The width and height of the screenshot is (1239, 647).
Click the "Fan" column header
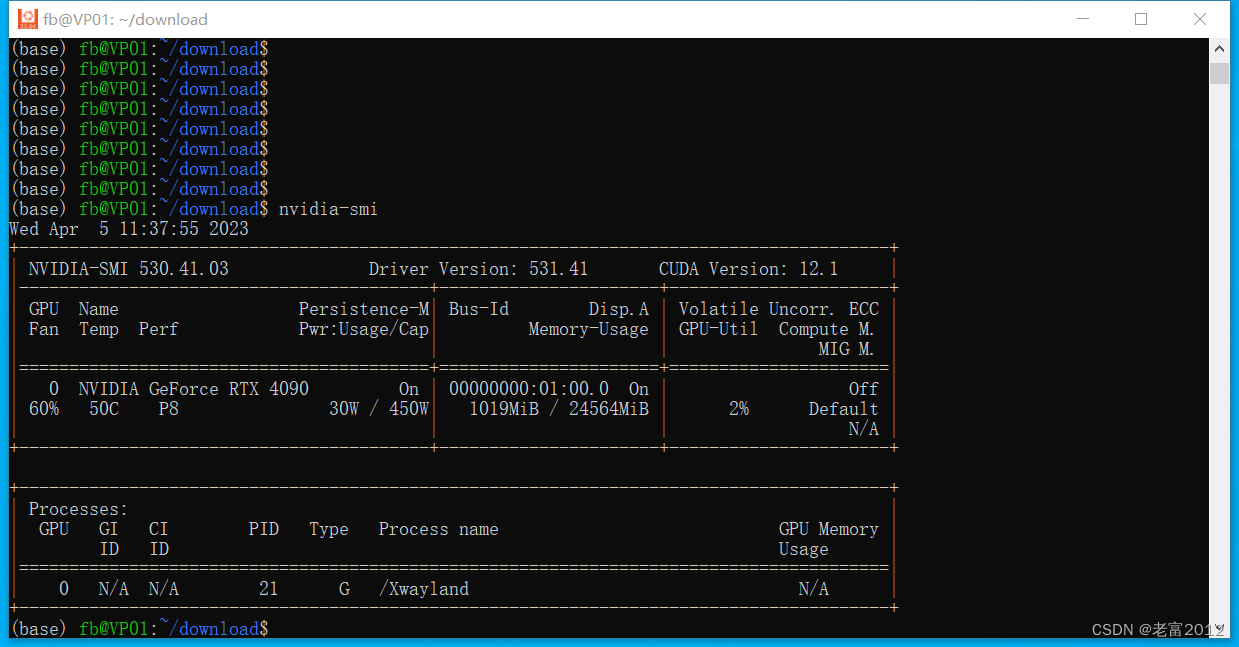(x=44, y=329)
